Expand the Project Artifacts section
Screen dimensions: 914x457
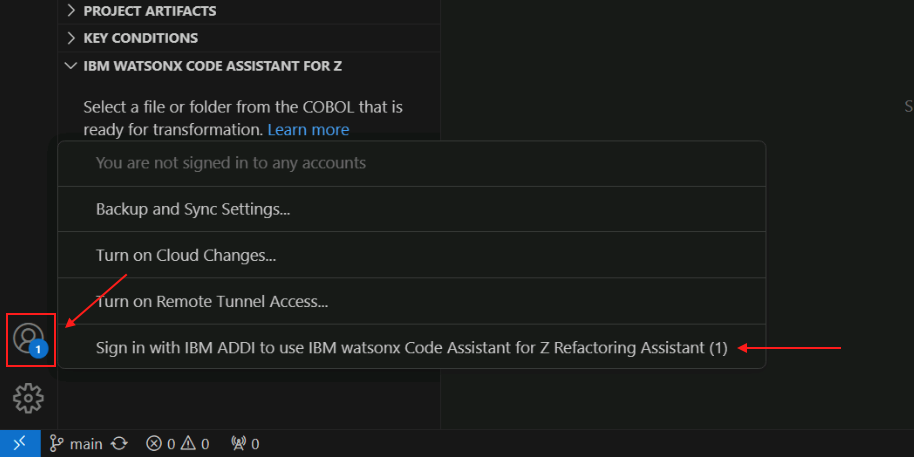(249, 11)
